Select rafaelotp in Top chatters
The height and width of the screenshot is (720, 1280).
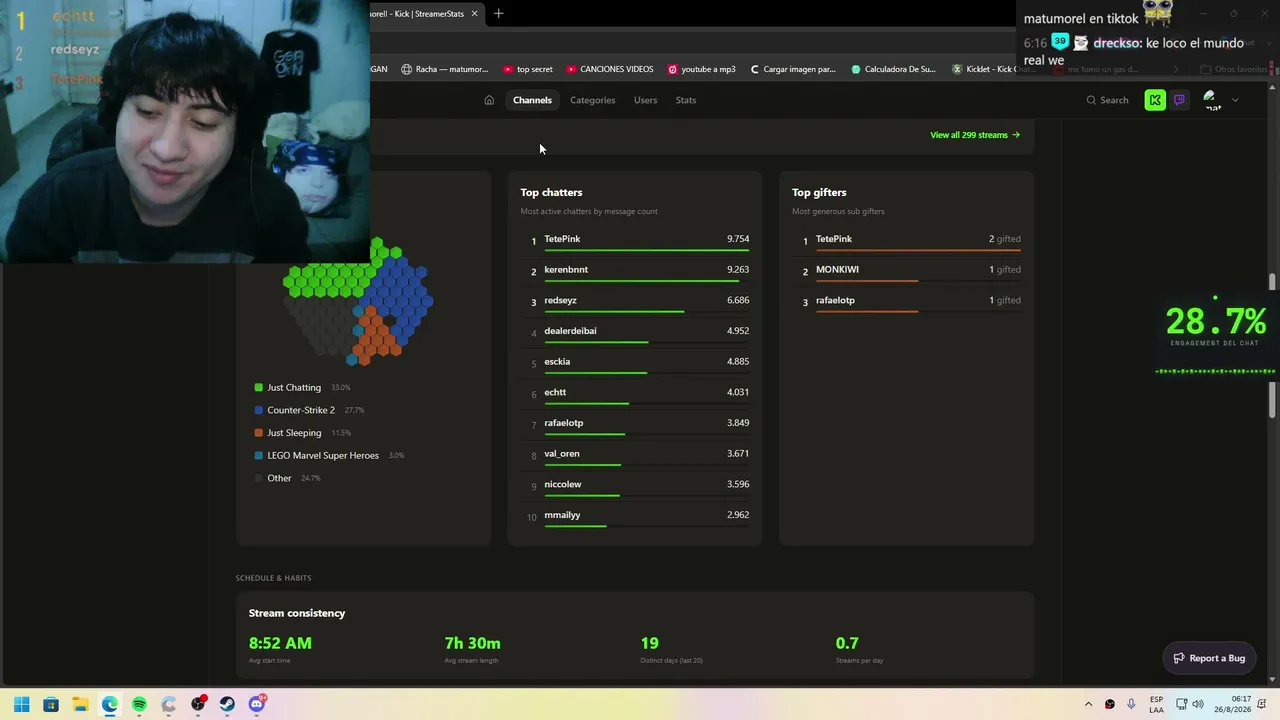coord(563,423)
